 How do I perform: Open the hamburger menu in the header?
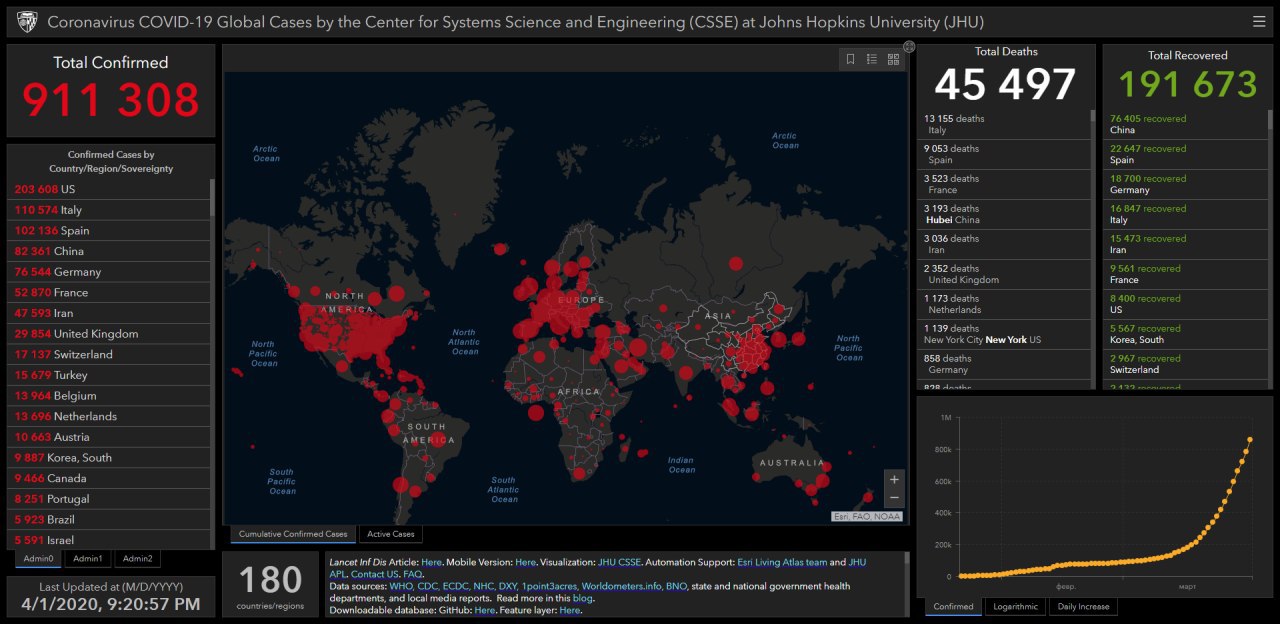point(1258,21)
